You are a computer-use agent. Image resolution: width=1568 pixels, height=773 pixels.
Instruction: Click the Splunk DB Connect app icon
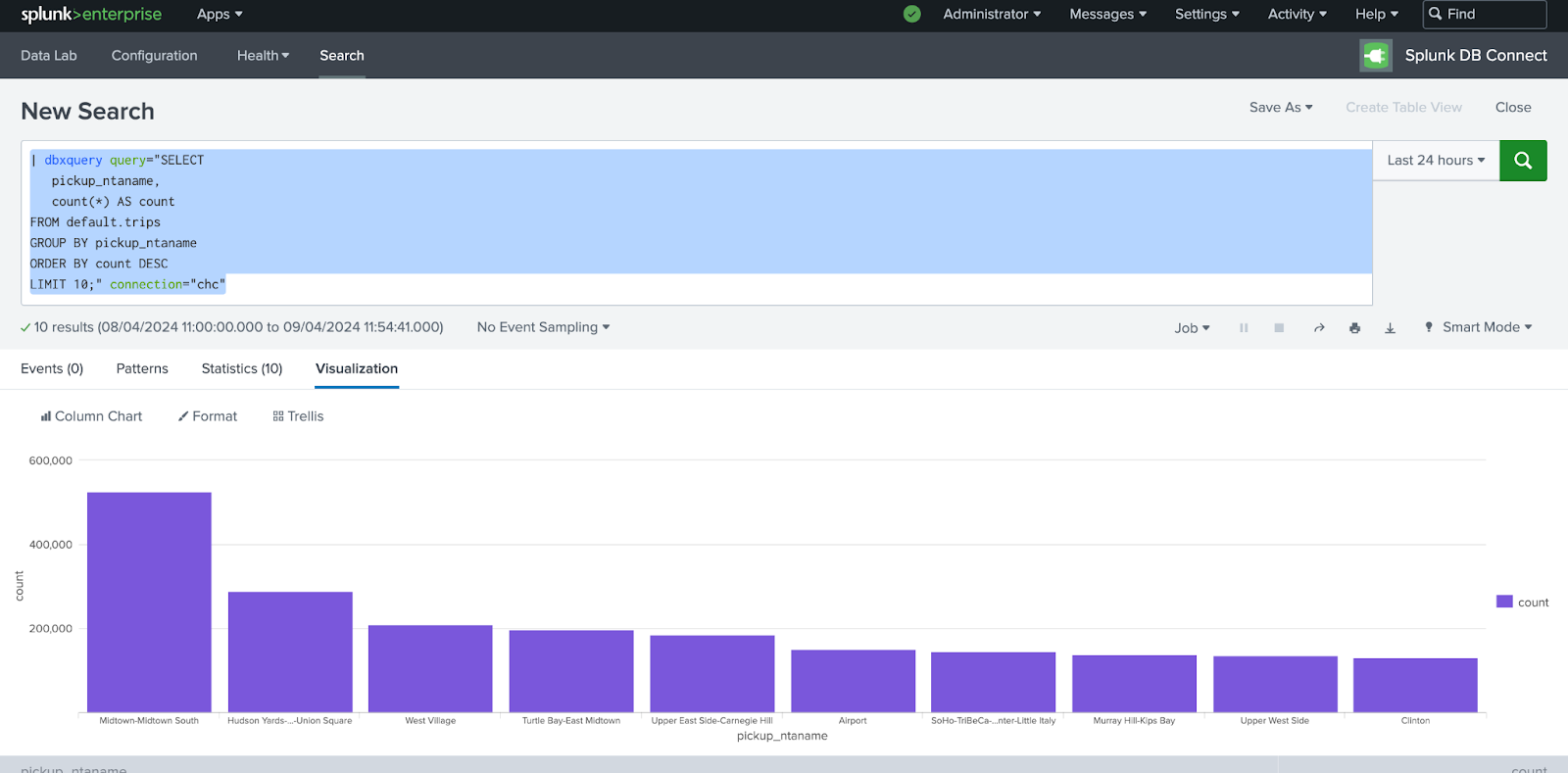click(1375, 56)
